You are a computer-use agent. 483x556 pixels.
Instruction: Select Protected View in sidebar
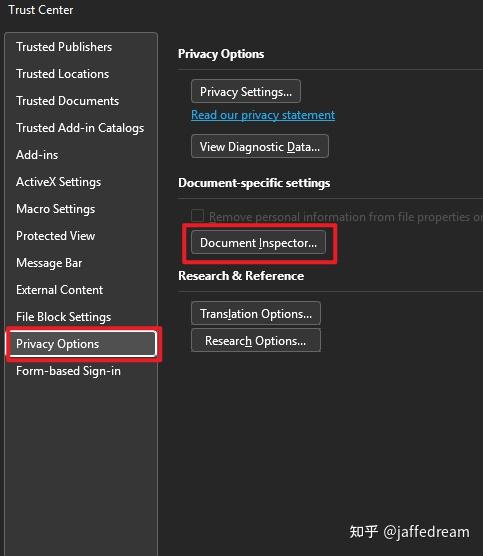56,236
